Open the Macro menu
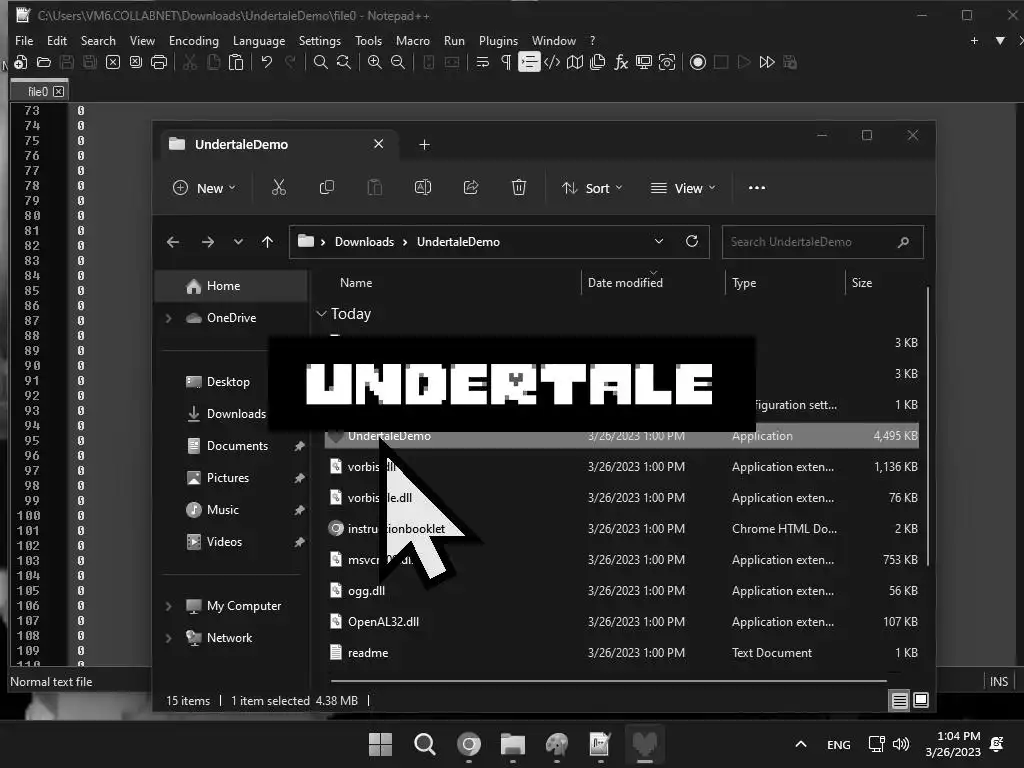 [413, 40]
